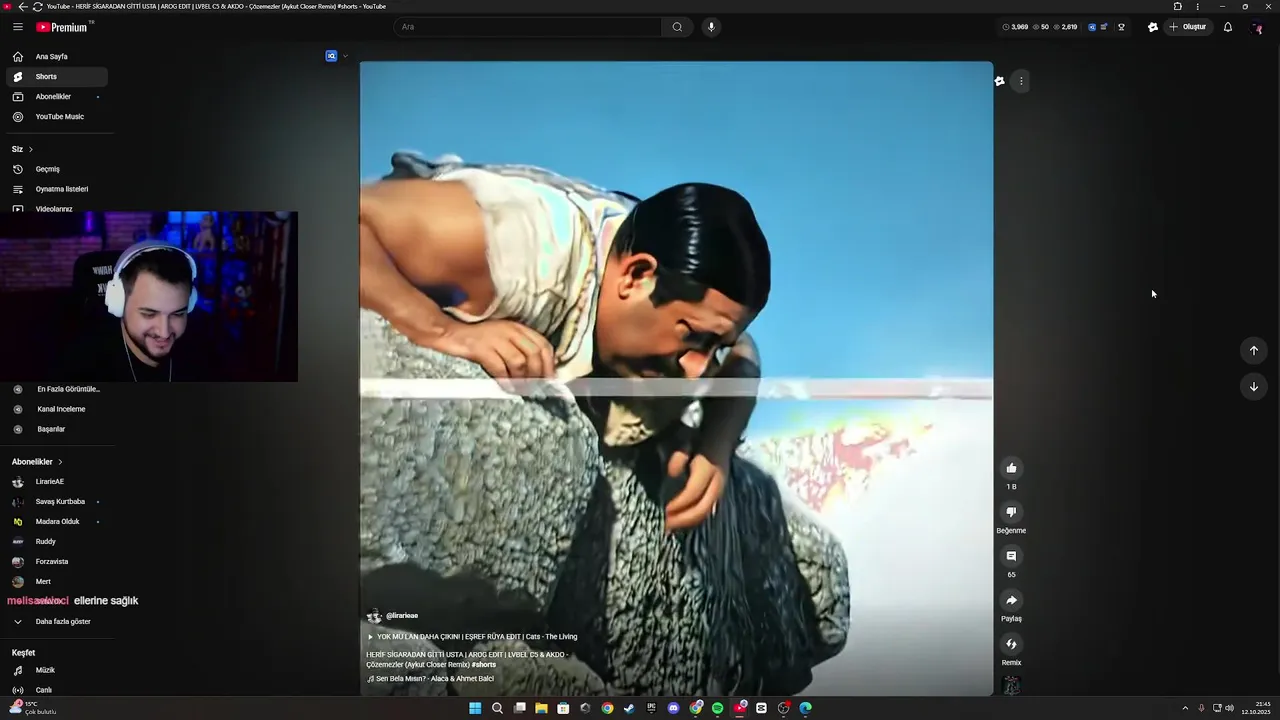This screenshot has width=1280, height=720.
Task: Open related video YOK MU LAN DAHA ÇIKIN
Action: (x=472, y=637)
